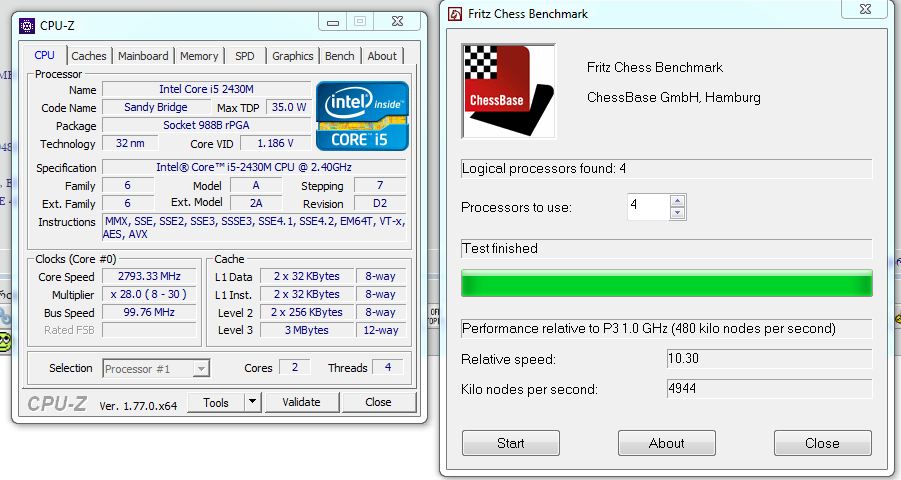Expand the Tools dropdown arrow

tap(252, 402)
